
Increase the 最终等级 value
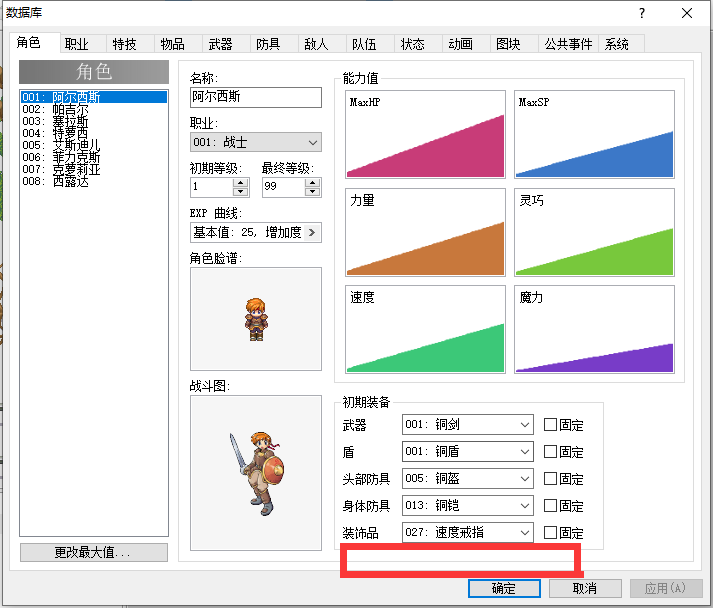point(312,183)
